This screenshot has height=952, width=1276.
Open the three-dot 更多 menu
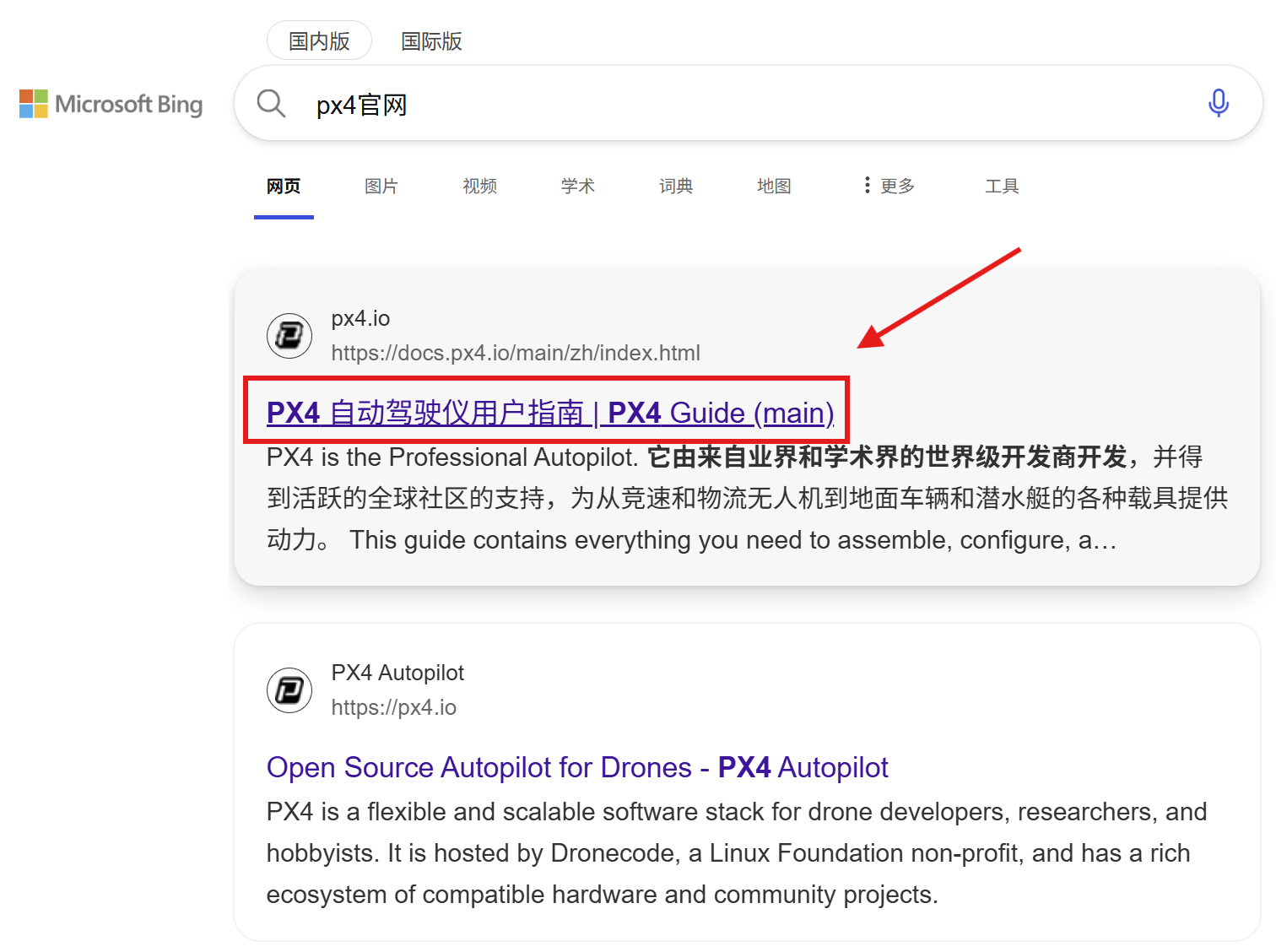889,186
